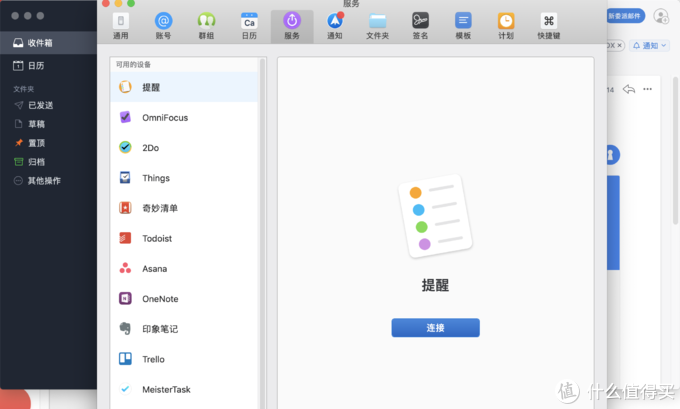Select the 提醒 Reminders service in list
This screenshot has width=680, height=409.
(185, 87)
